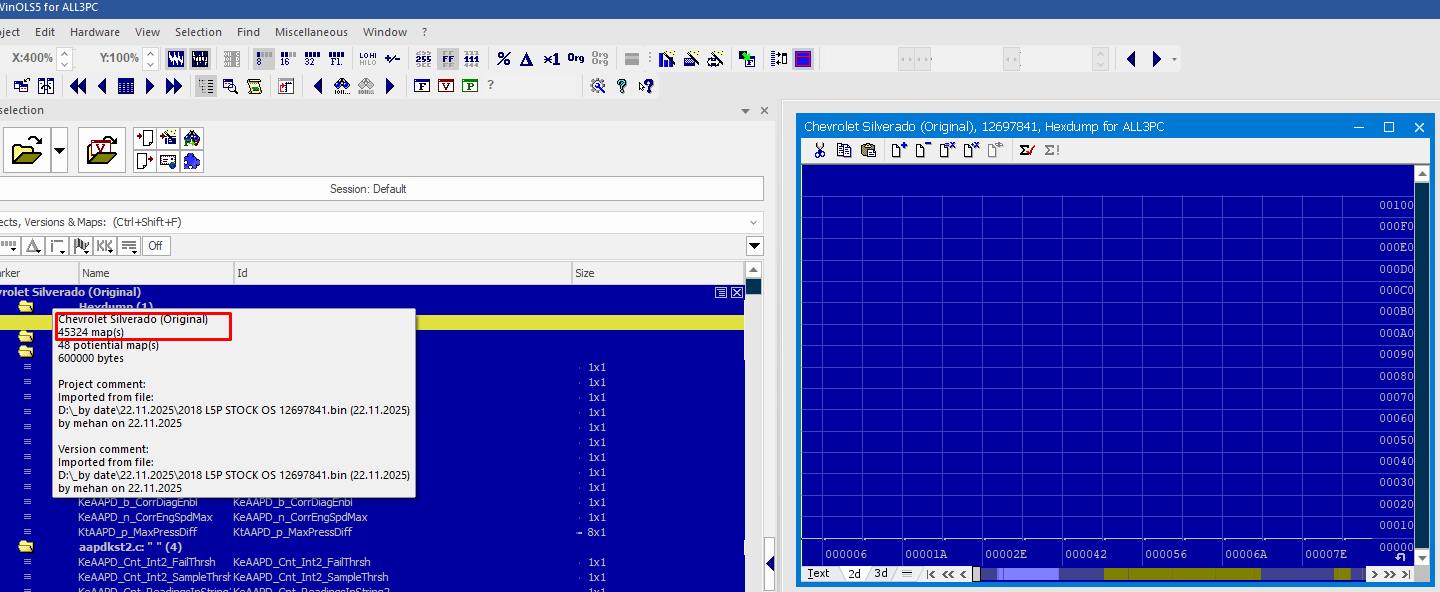This screenshot has width=1440, height=592.
Task: Open the gear configuration settings icon
Action: point(598,86)
